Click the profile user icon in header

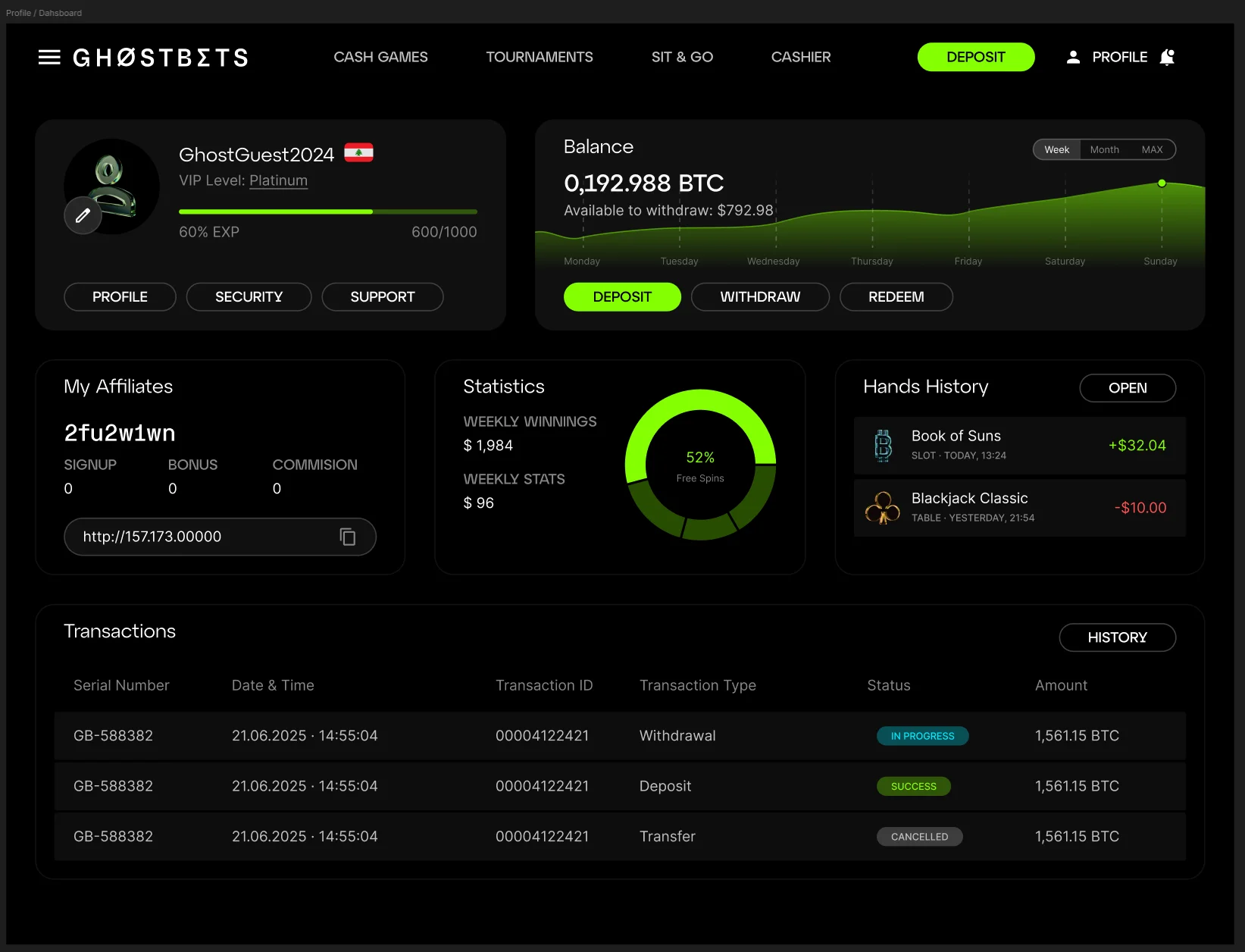(1073, 58)
